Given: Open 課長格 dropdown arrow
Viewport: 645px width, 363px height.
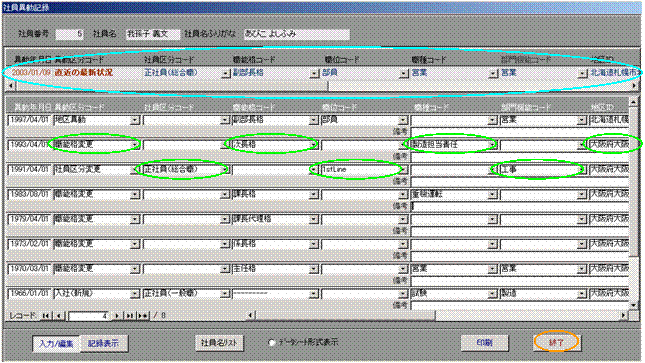Looking at the screenshot, I should [x=314, y=194].
